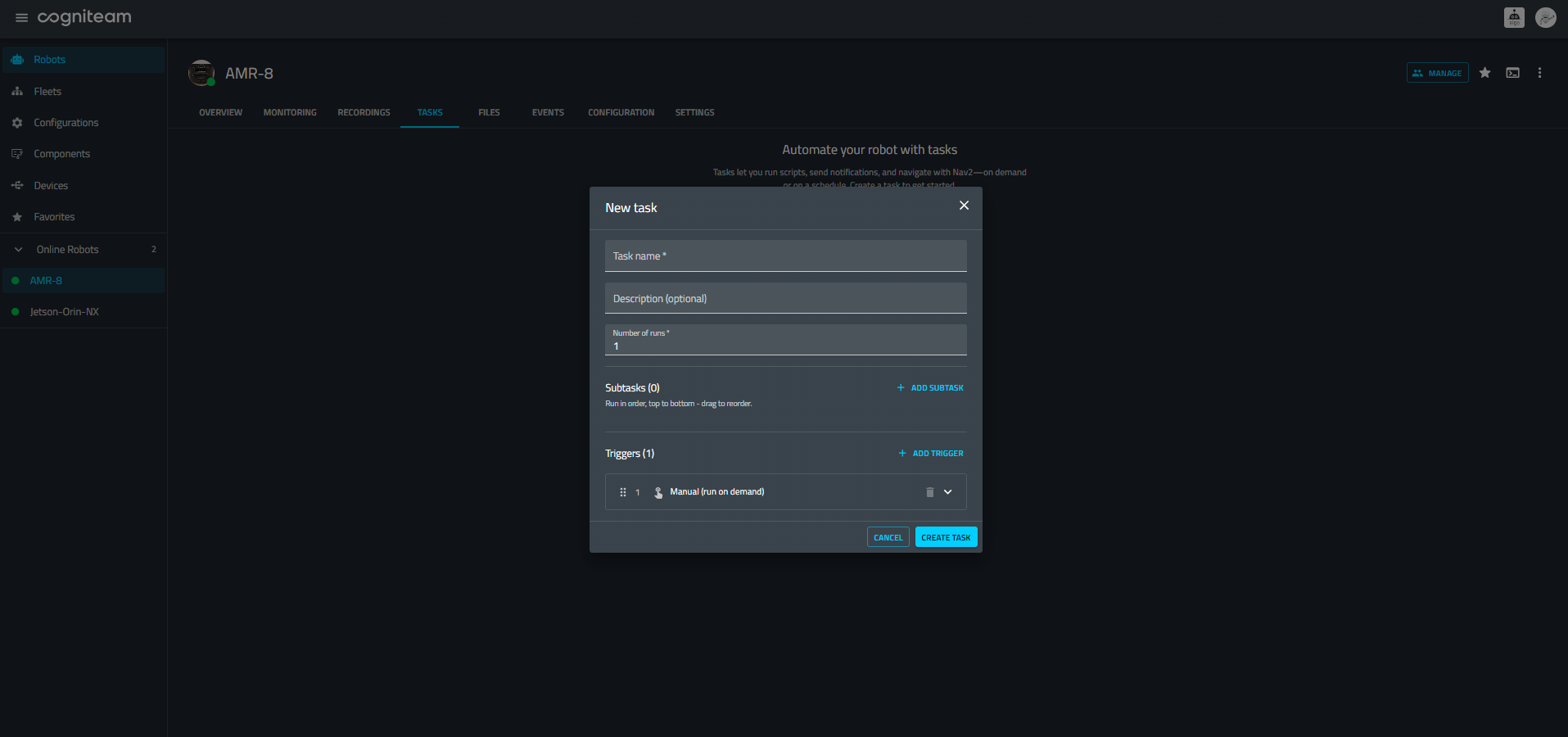Switch to the Overview tab

pos(220,113)
